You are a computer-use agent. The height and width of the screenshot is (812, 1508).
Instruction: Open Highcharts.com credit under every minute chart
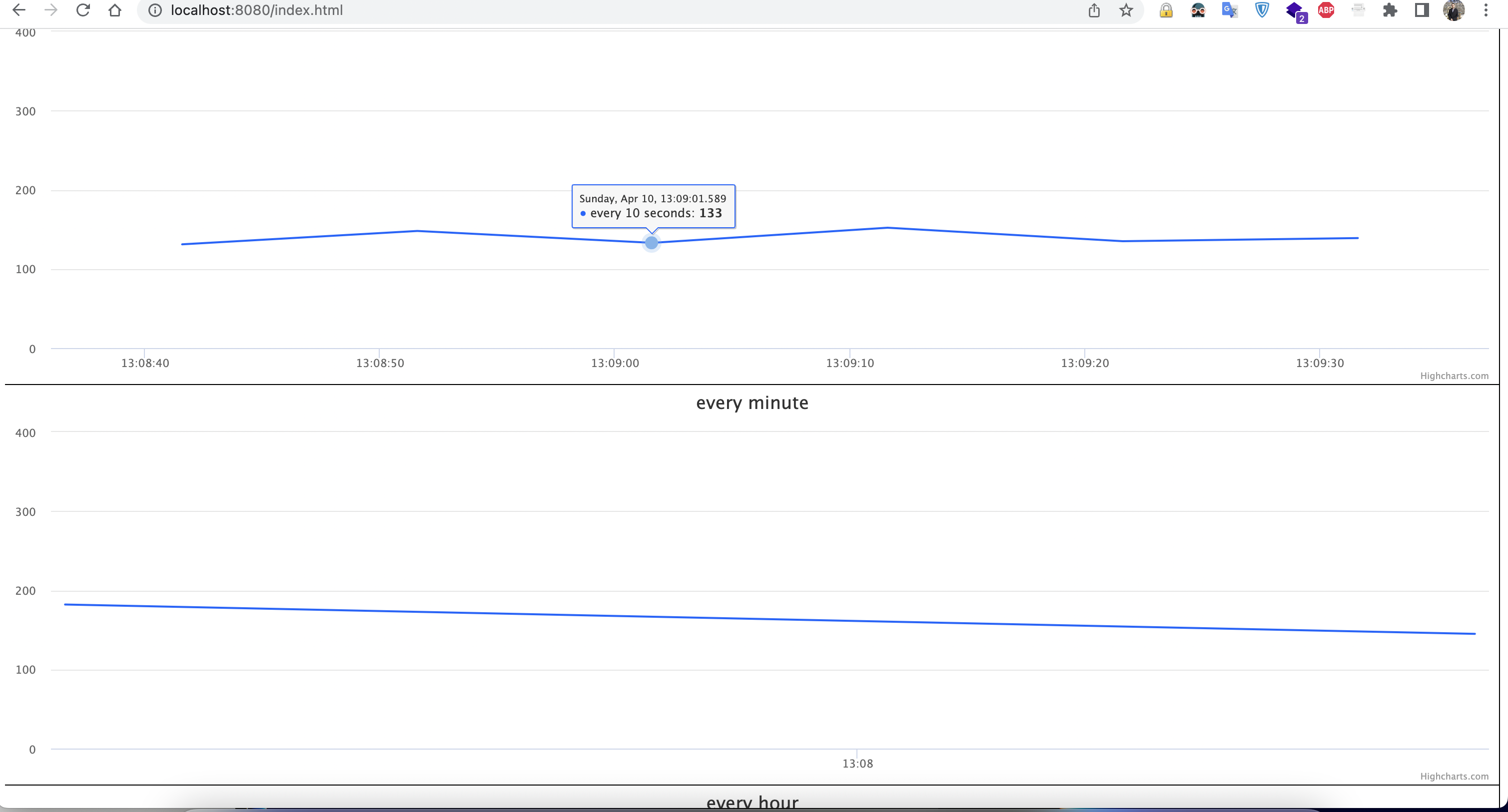point(1454,777)
